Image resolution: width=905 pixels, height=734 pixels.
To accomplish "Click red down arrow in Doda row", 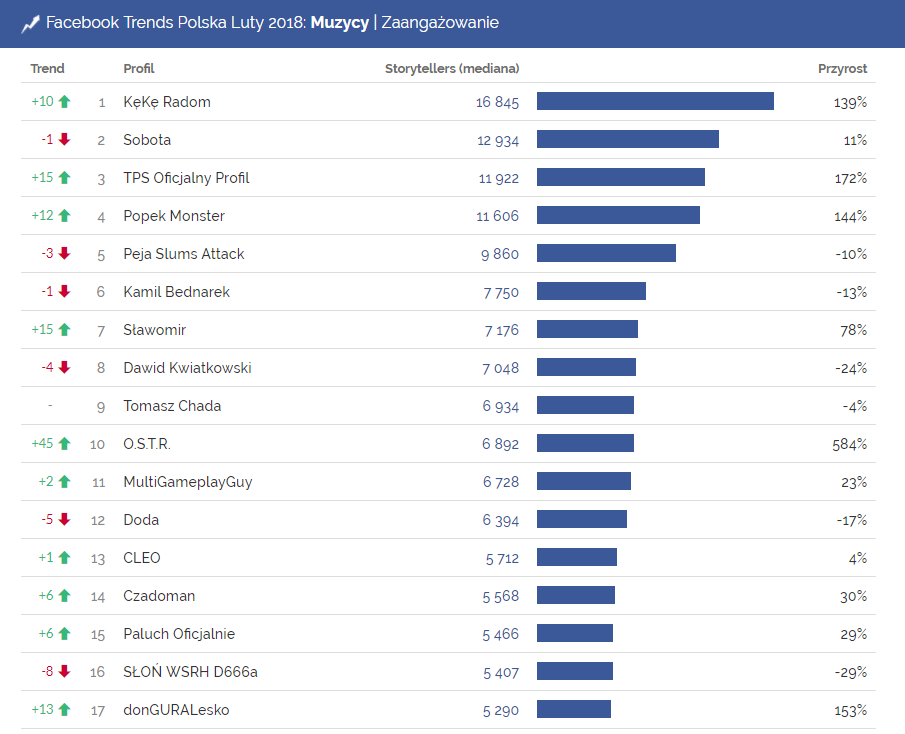I will tap(65, 520).
